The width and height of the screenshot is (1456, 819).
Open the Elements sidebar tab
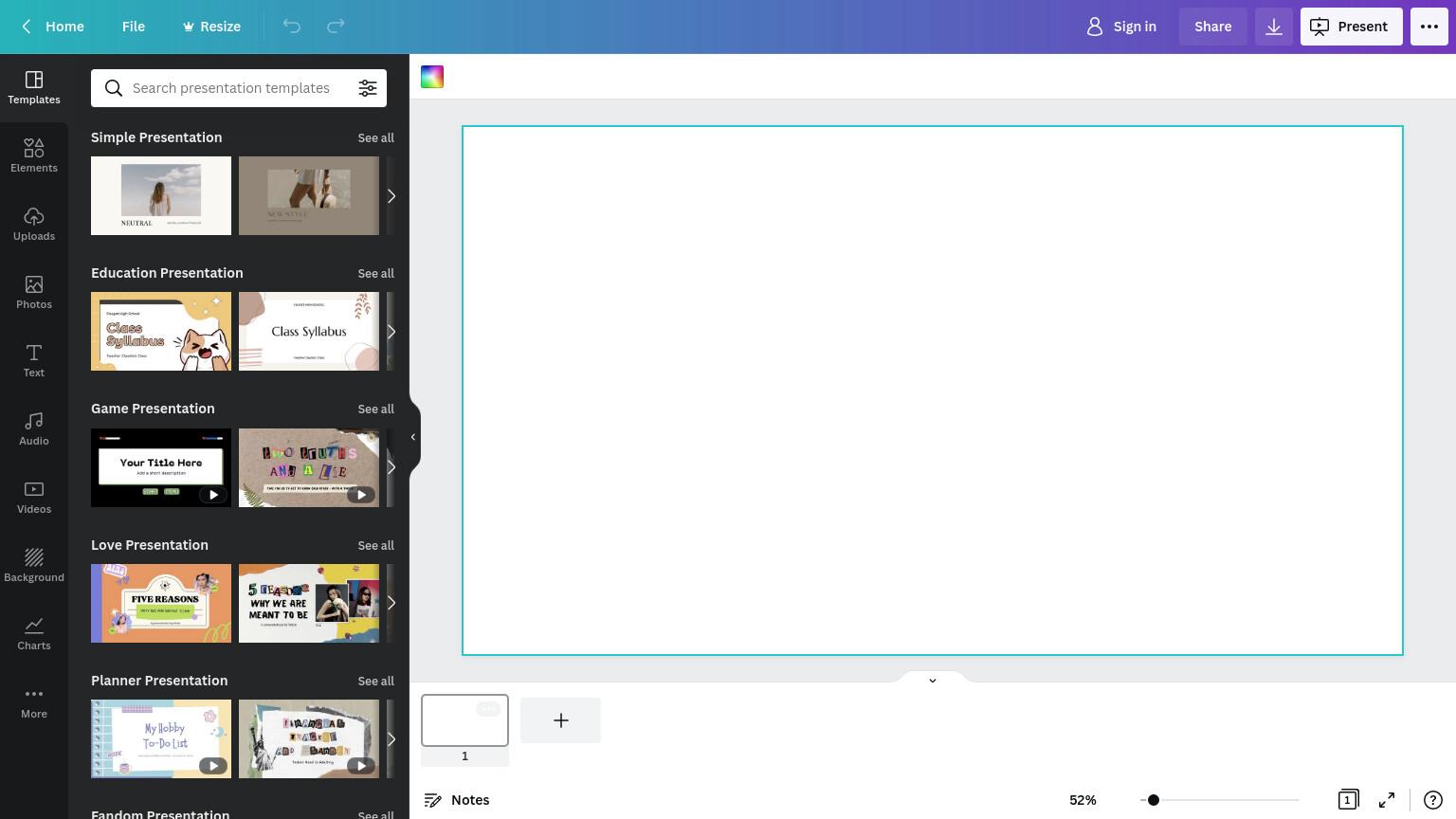coord(34,155)
